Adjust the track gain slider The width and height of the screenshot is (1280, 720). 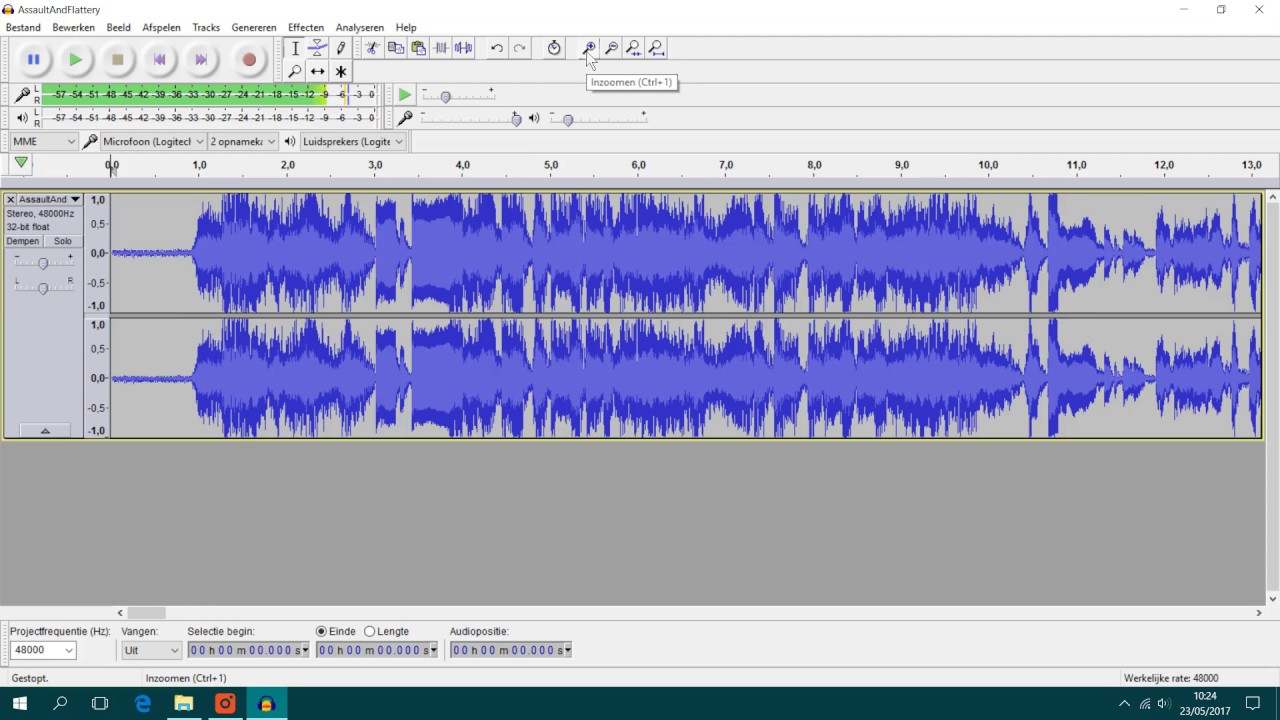[x=42, y=263]
